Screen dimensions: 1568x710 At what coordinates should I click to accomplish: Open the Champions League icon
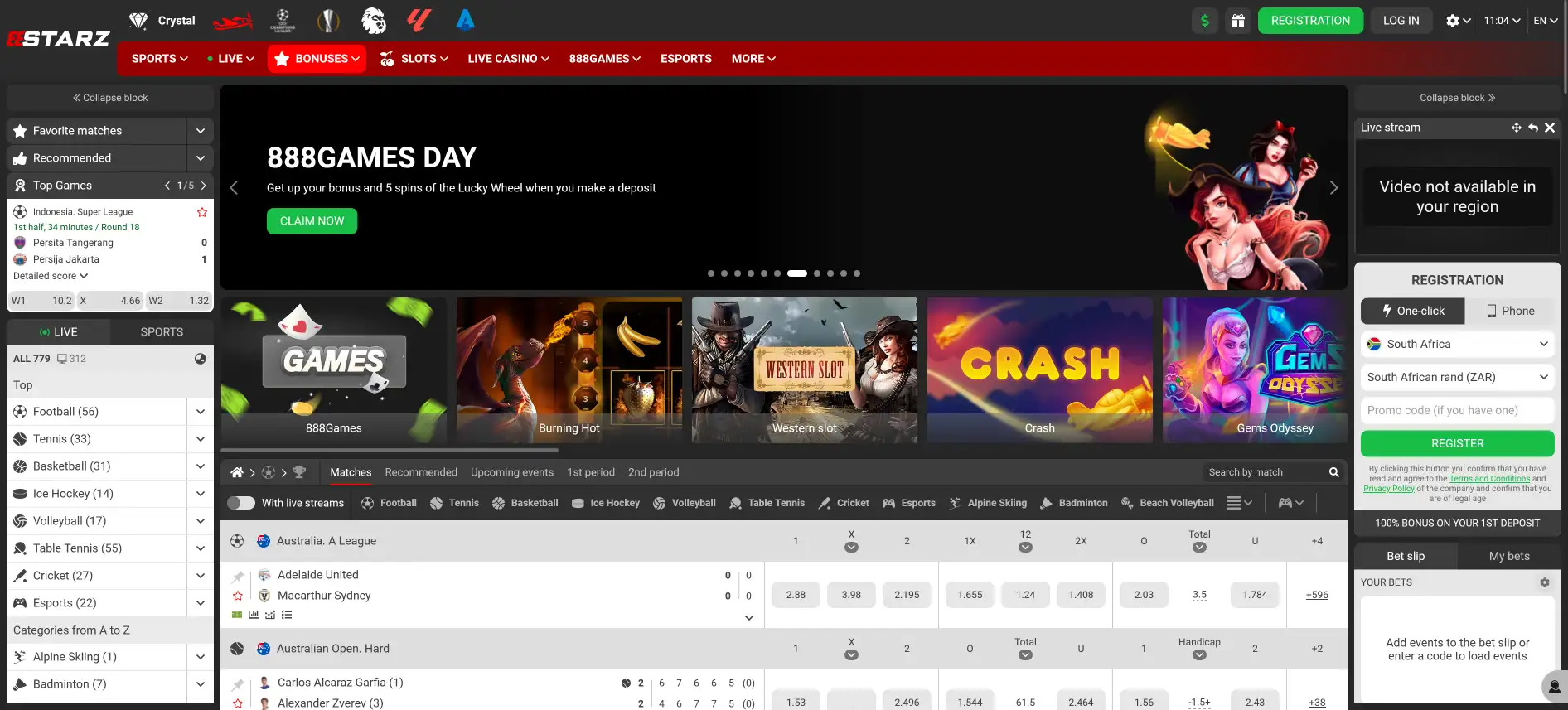pos(283,21)
